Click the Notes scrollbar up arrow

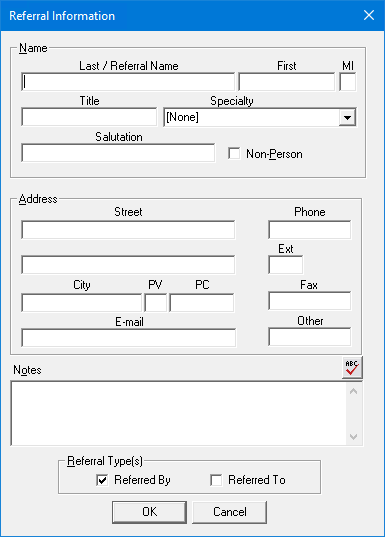click(x=353, y=391)
